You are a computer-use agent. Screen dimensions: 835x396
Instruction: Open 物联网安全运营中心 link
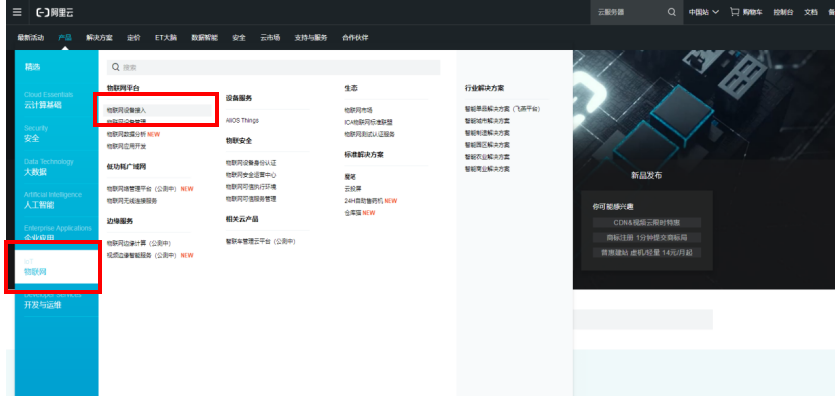tap(251, 175)
